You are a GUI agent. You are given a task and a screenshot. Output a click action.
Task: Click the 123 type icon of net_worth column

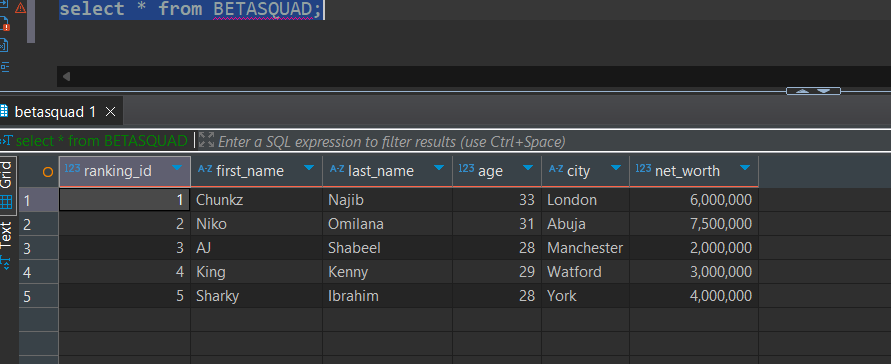[643, 168]
